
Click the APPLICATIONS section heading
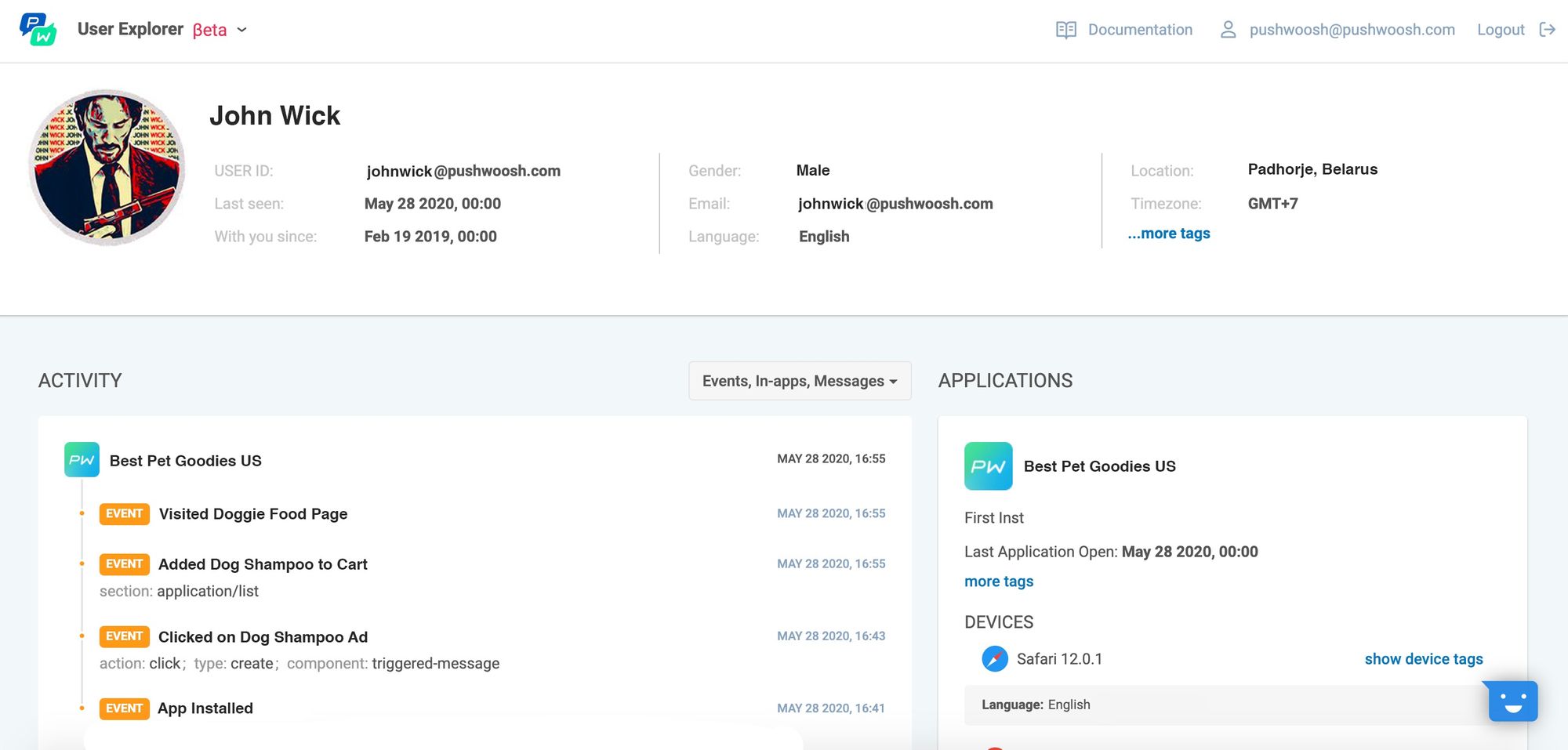pyautogui.click(x=1005, y=381)
